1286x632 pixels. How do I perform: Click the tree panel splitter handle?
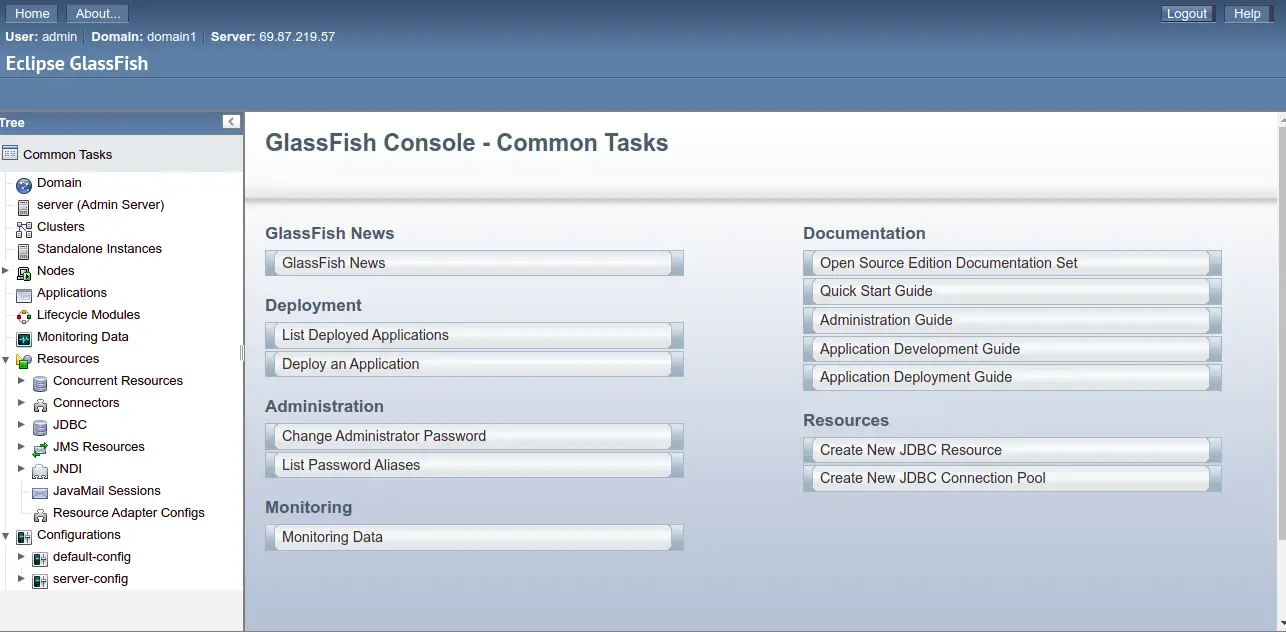click(242, 352)
